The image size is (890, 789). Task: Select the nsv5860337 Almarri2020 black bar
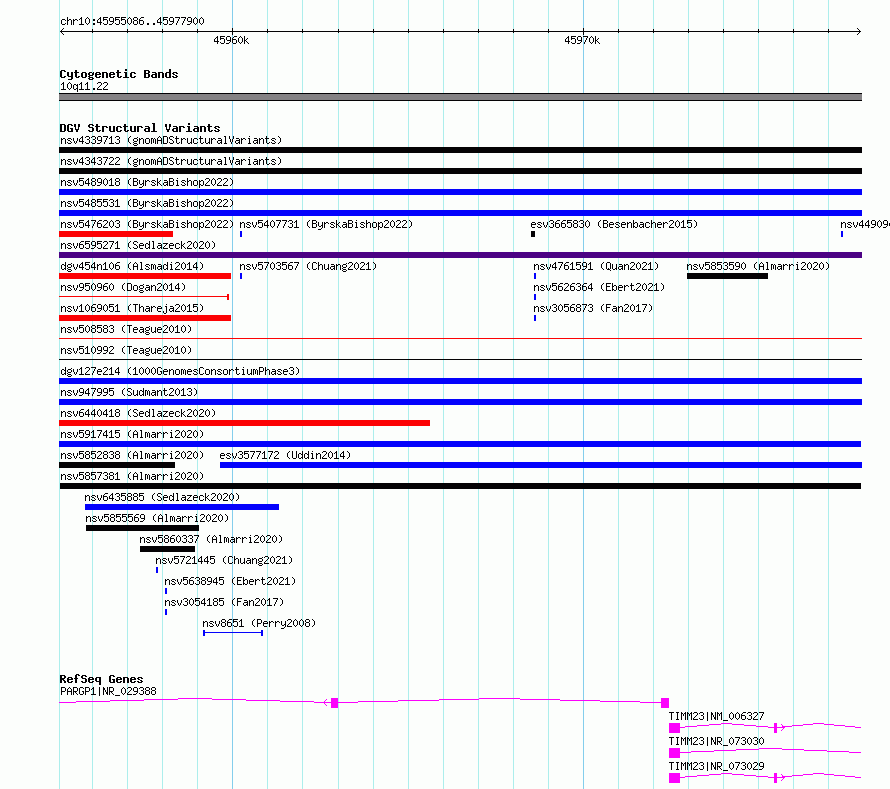(167, 549)
